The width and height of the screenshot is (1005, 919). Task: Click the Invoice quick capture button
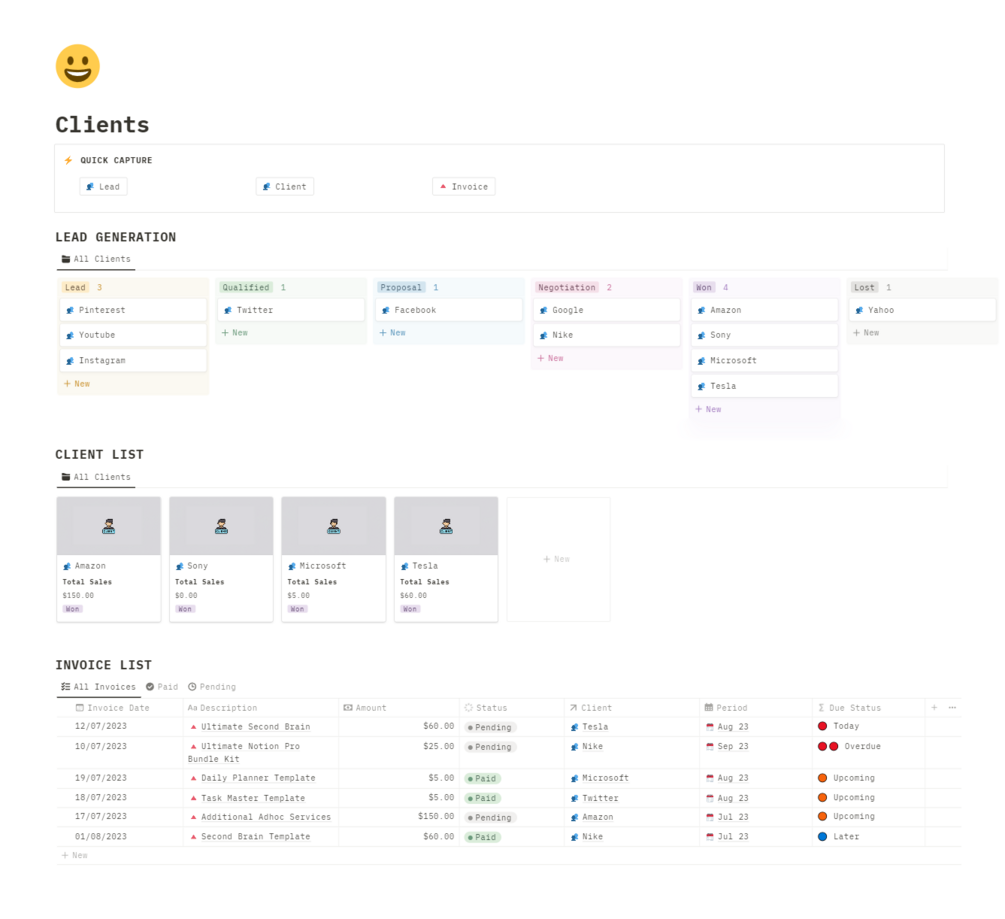463,186
